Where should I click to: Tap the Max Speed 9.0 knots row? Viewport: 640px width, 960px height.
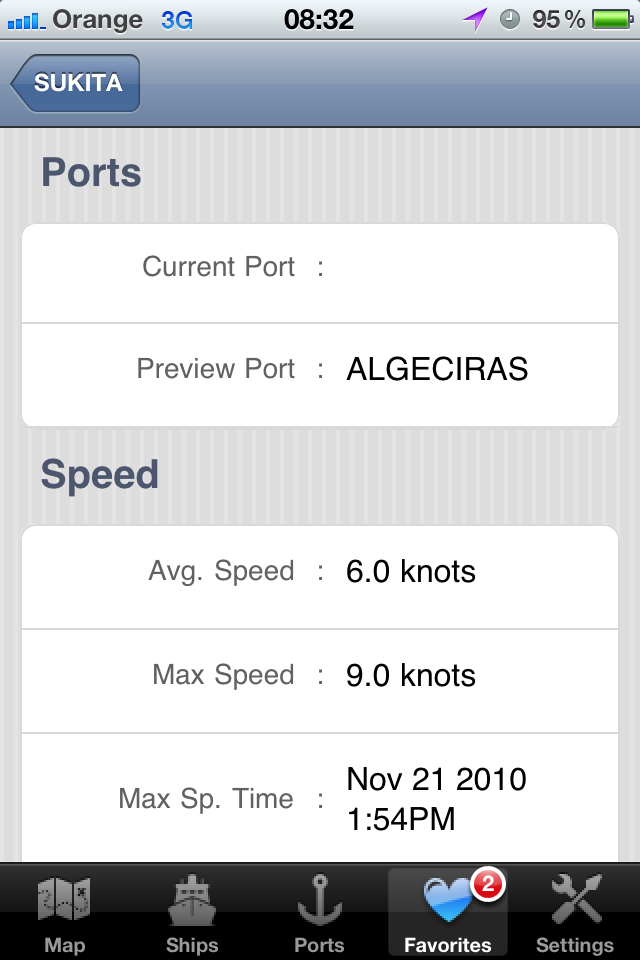click(320, 676)
